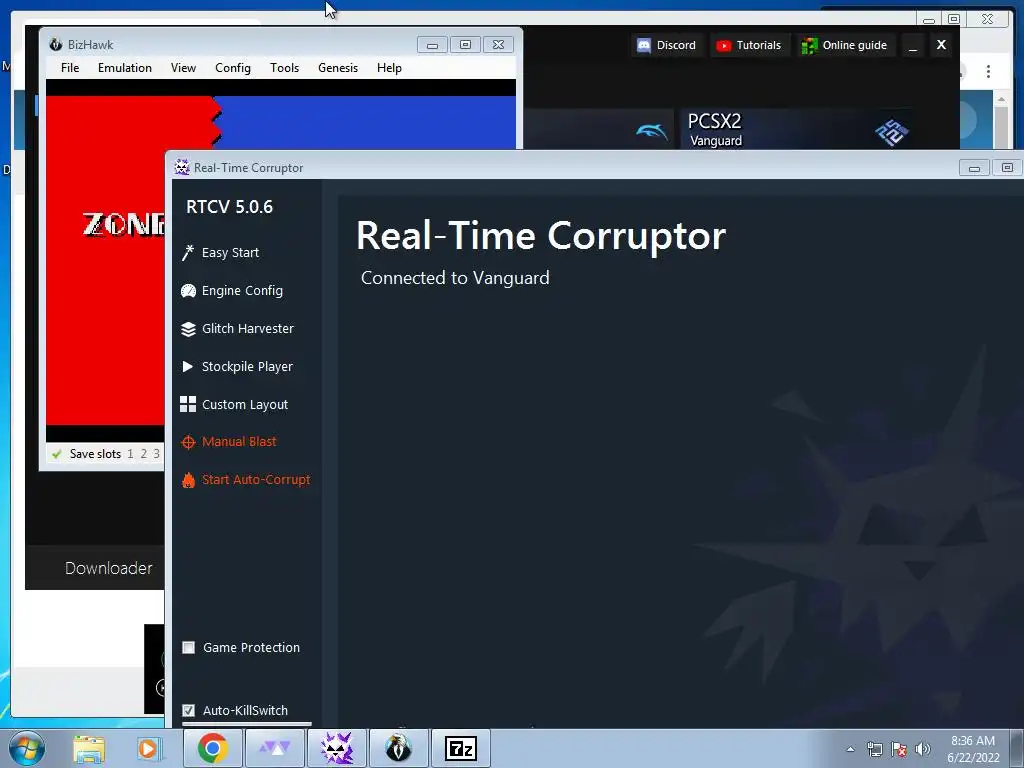Open Windows Media Player from taskbar
This screenshot has width=1024, height=768.
point(148,748)
